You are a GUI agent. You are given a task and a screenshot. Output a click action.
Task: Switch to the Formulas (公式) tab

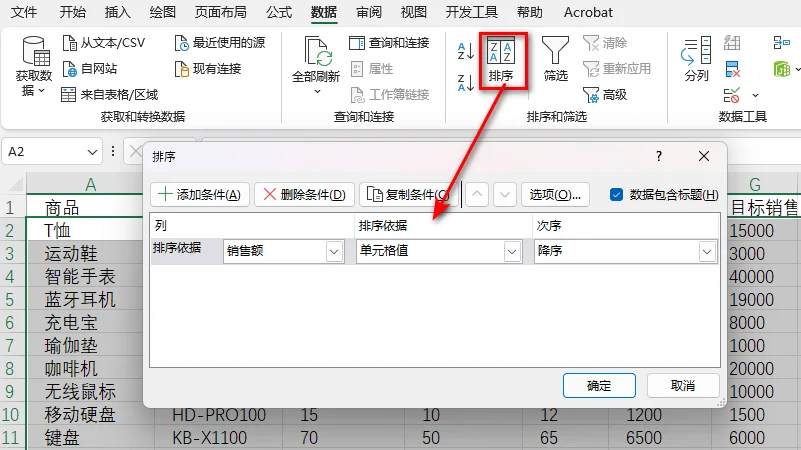tap(279, 12)
